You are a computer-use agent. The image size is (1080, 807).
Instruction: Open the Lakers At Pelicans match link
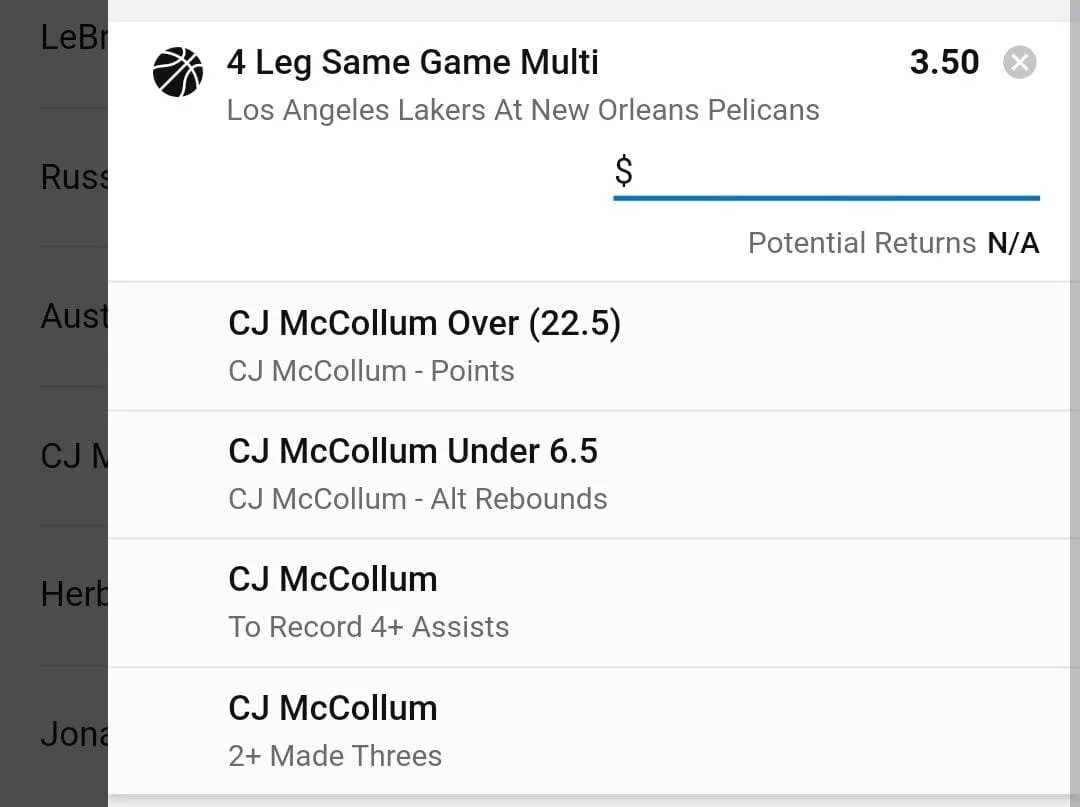click(522, 110)
